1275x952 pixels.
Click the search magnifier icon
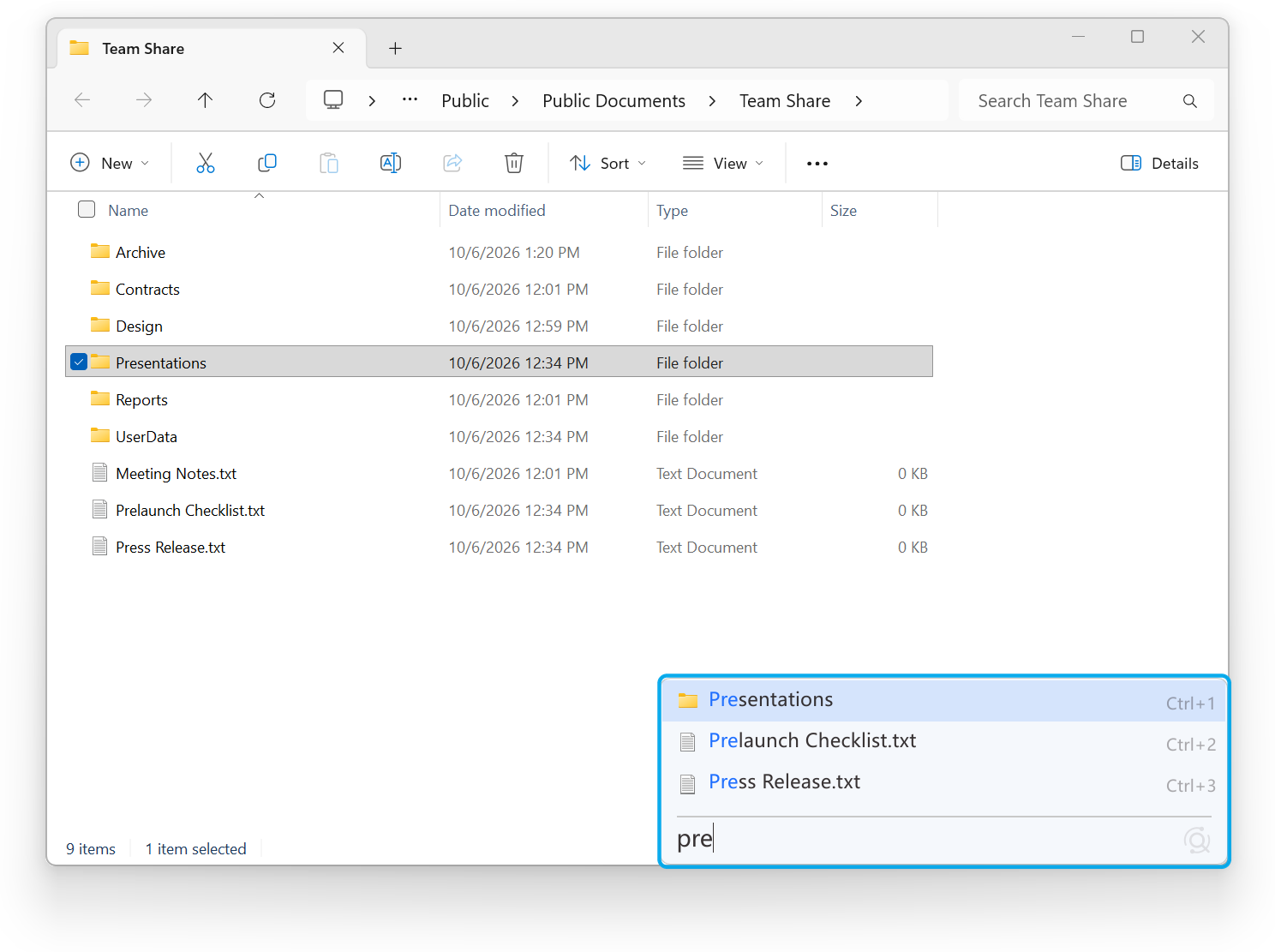[x=1190, y=101]
